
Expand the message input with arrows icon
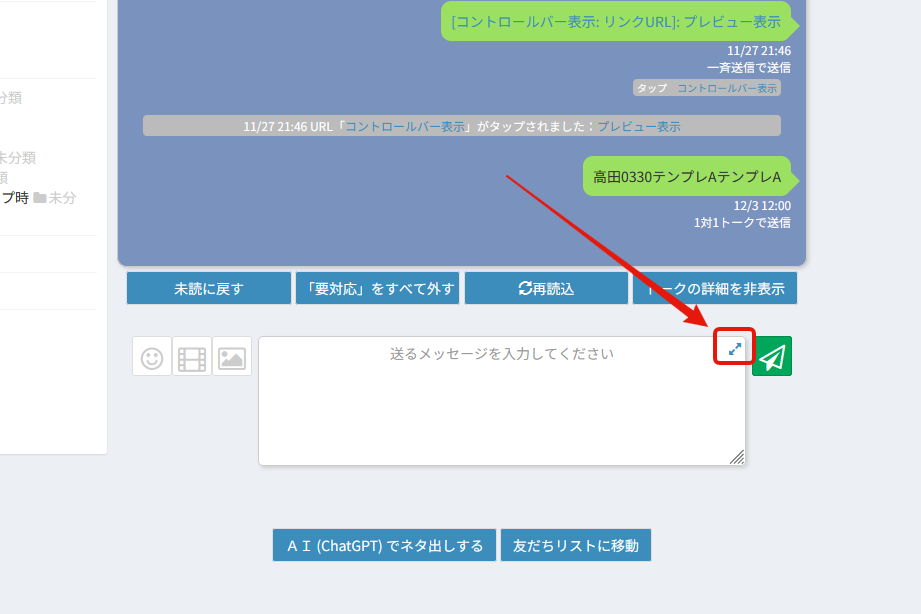pos(734,349)
